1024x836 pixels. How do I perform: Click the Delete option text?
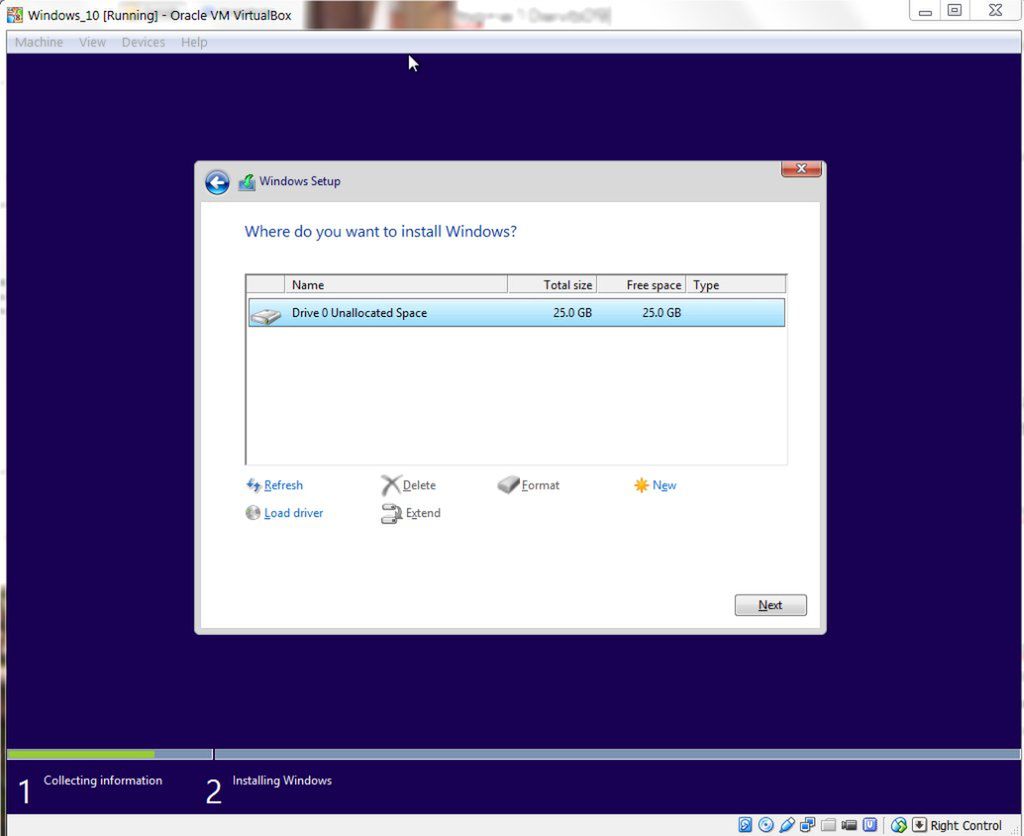pos(419,485)
